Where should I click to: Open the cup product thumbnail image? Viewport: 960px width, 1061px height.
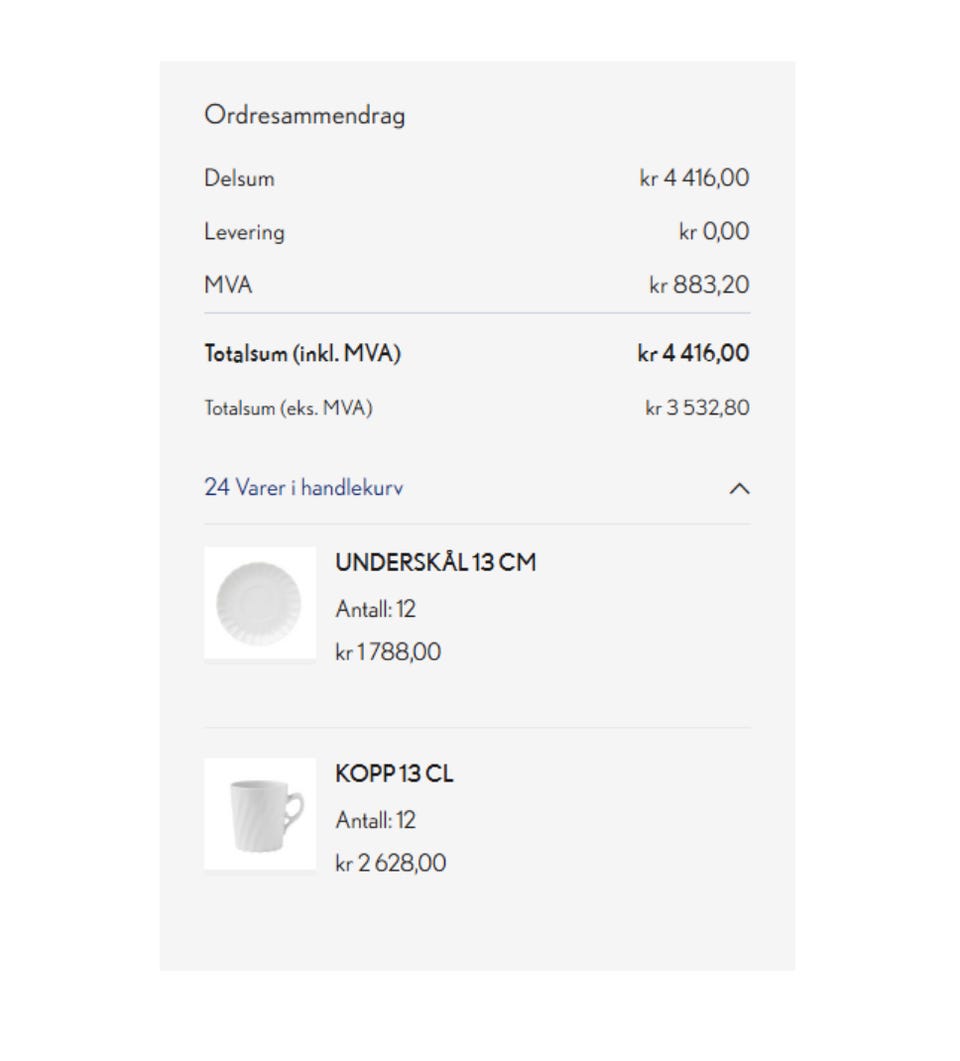(260, 814)
